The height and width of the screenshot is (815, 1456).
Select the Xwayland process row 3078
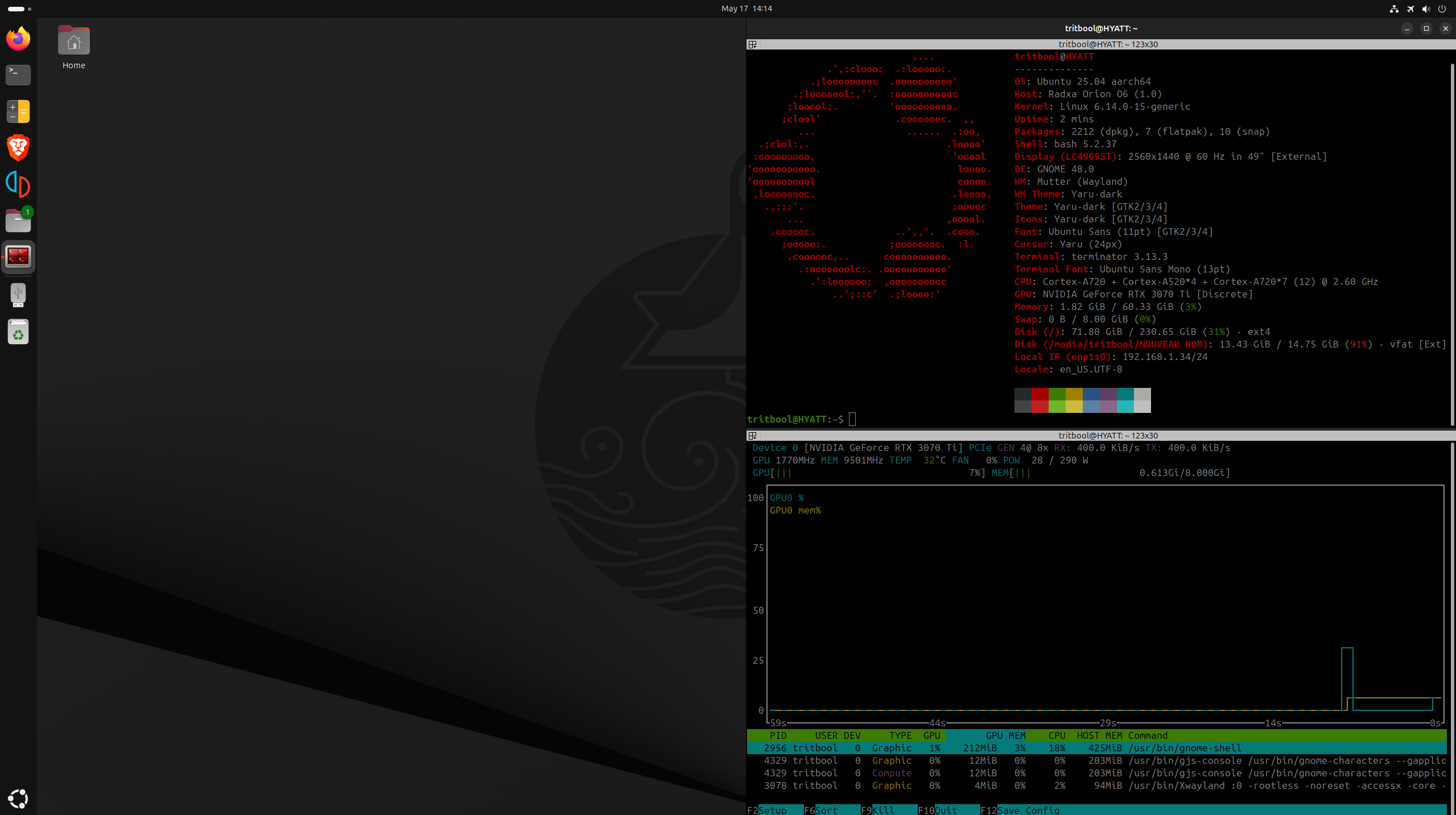coord(1096,785)
